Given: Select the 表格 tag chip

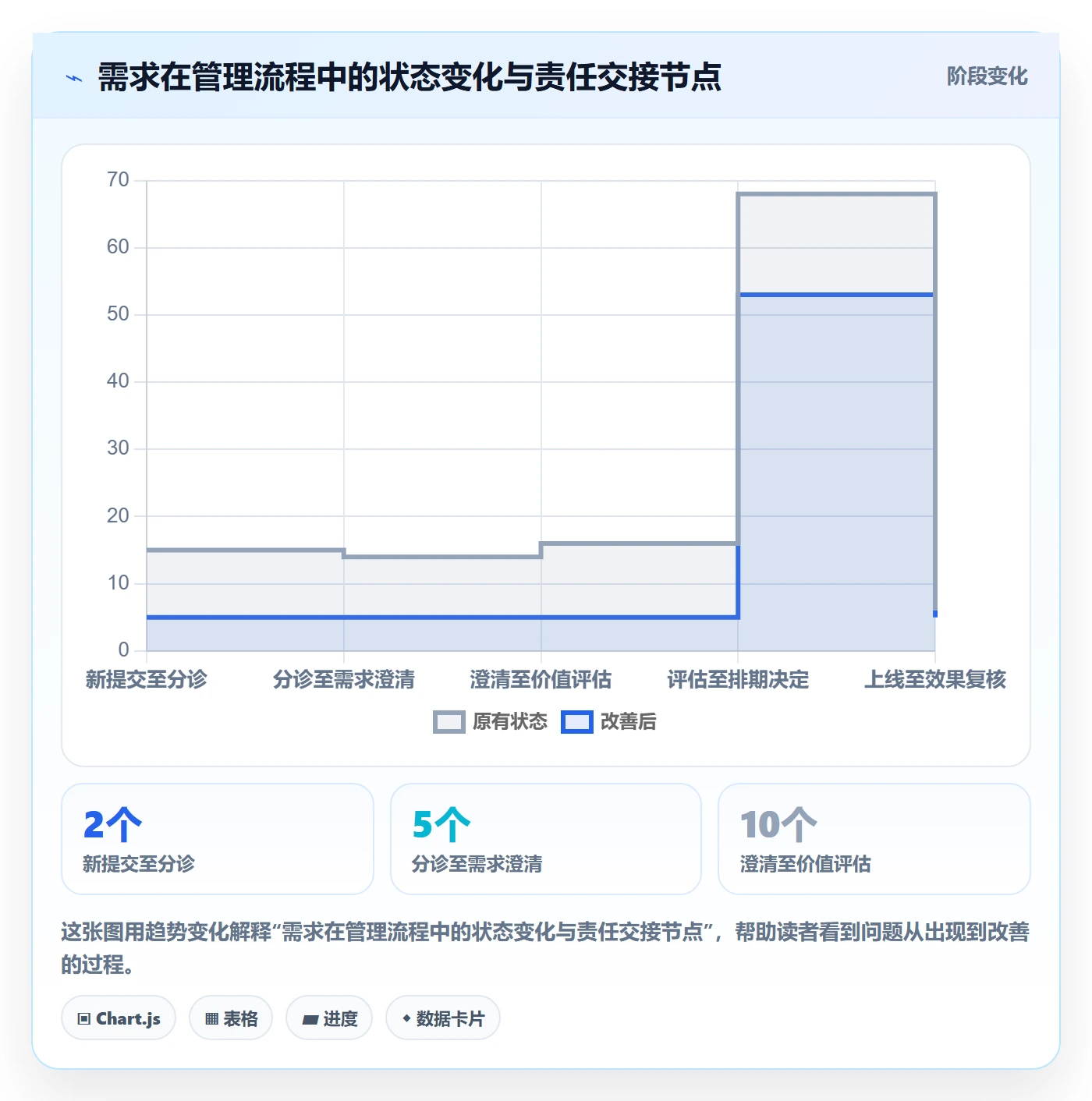Looking at the screenshot, I should (231, 1018).
